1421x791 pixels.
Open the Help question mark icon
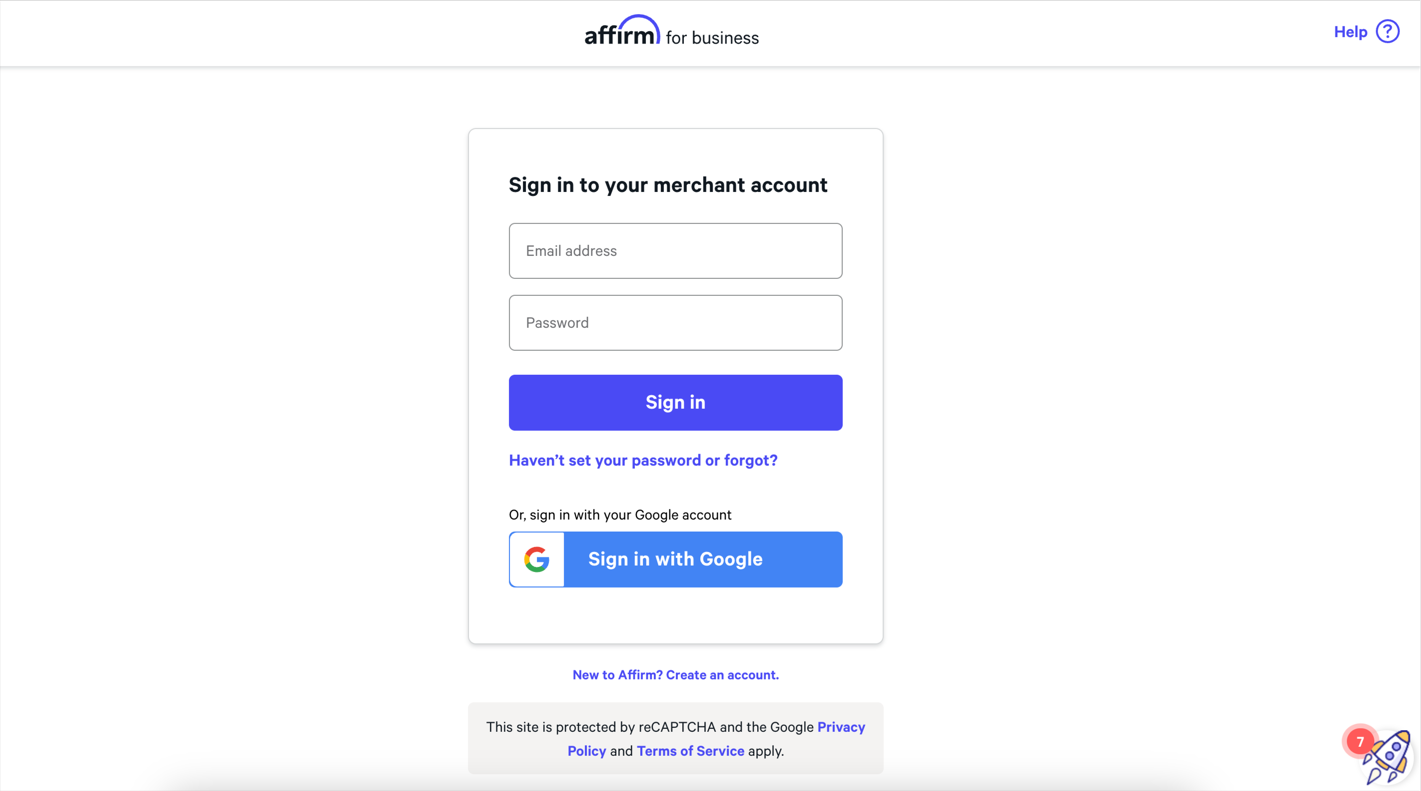pos(1387,32)
